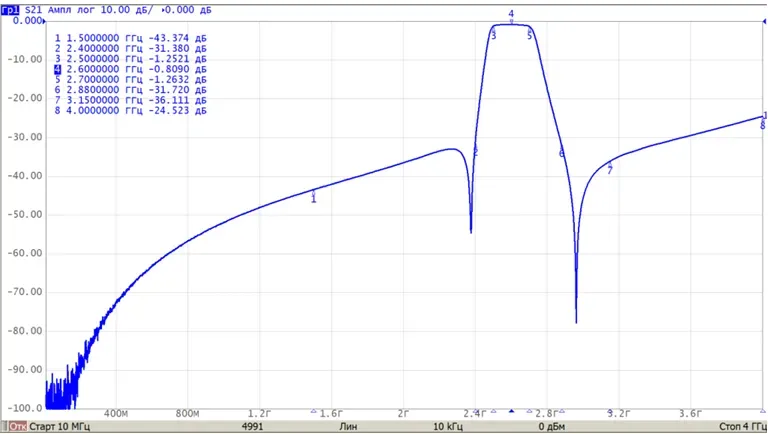Select marker row 8 at 4.0000000 ГГц
This screenshot has height=434, width=768.
(130, 111)
